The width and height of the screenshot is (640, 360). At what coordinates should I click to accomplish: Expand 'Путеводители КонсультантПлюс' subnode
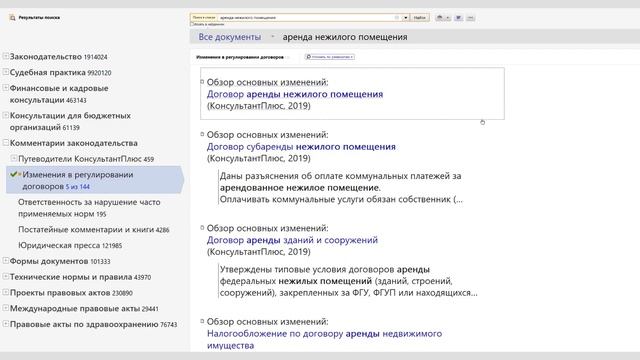point(14,158)
